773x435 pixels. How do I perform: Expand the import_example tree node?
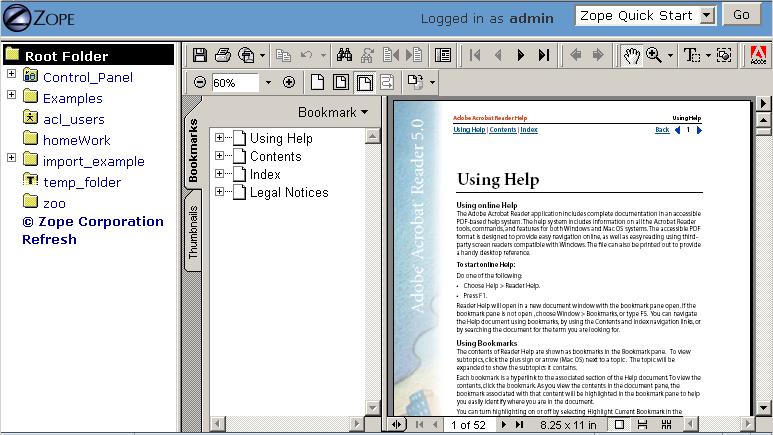tap(11, 157)
